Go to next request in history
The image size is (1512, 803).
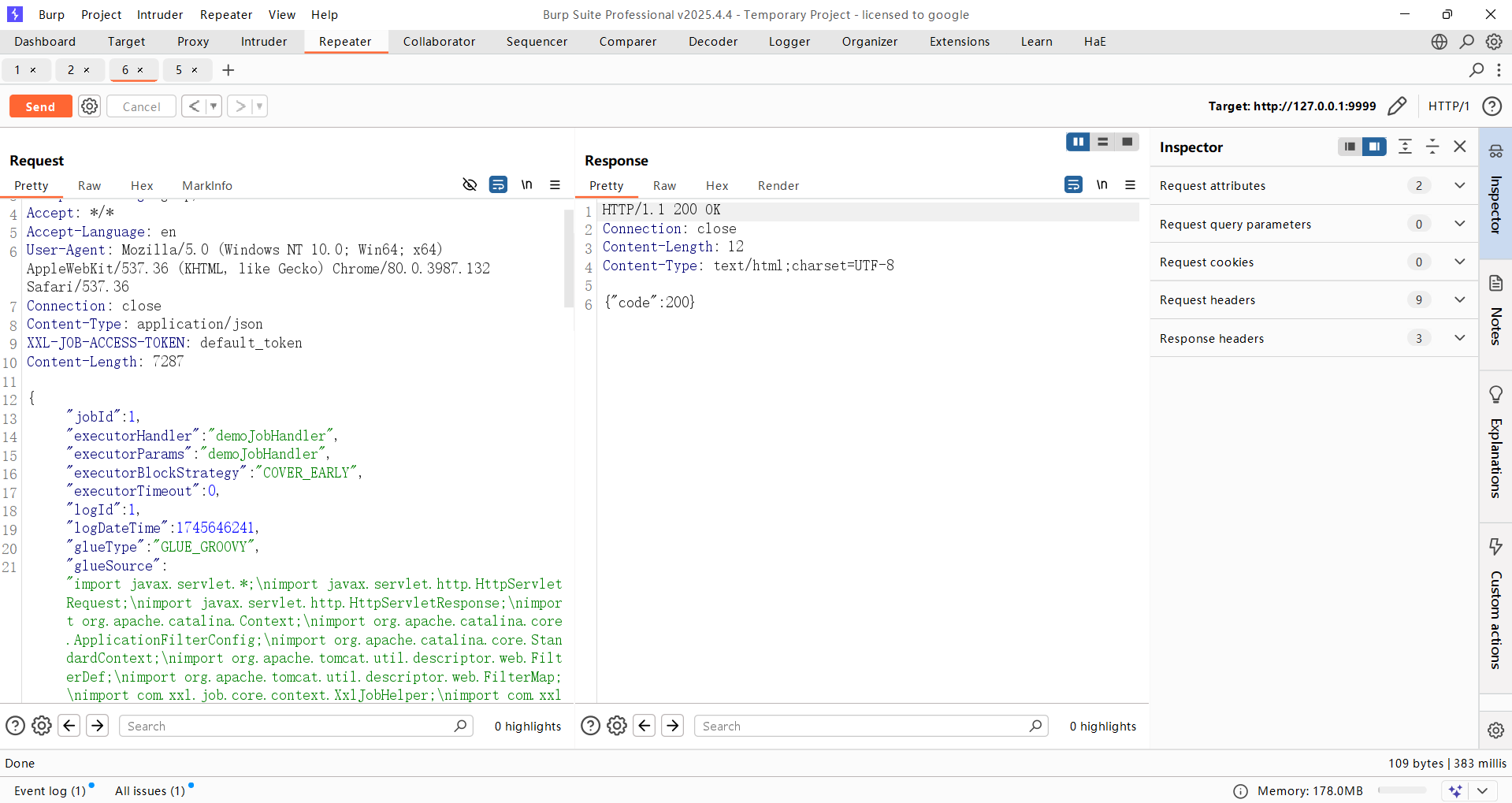coord(240,106)
